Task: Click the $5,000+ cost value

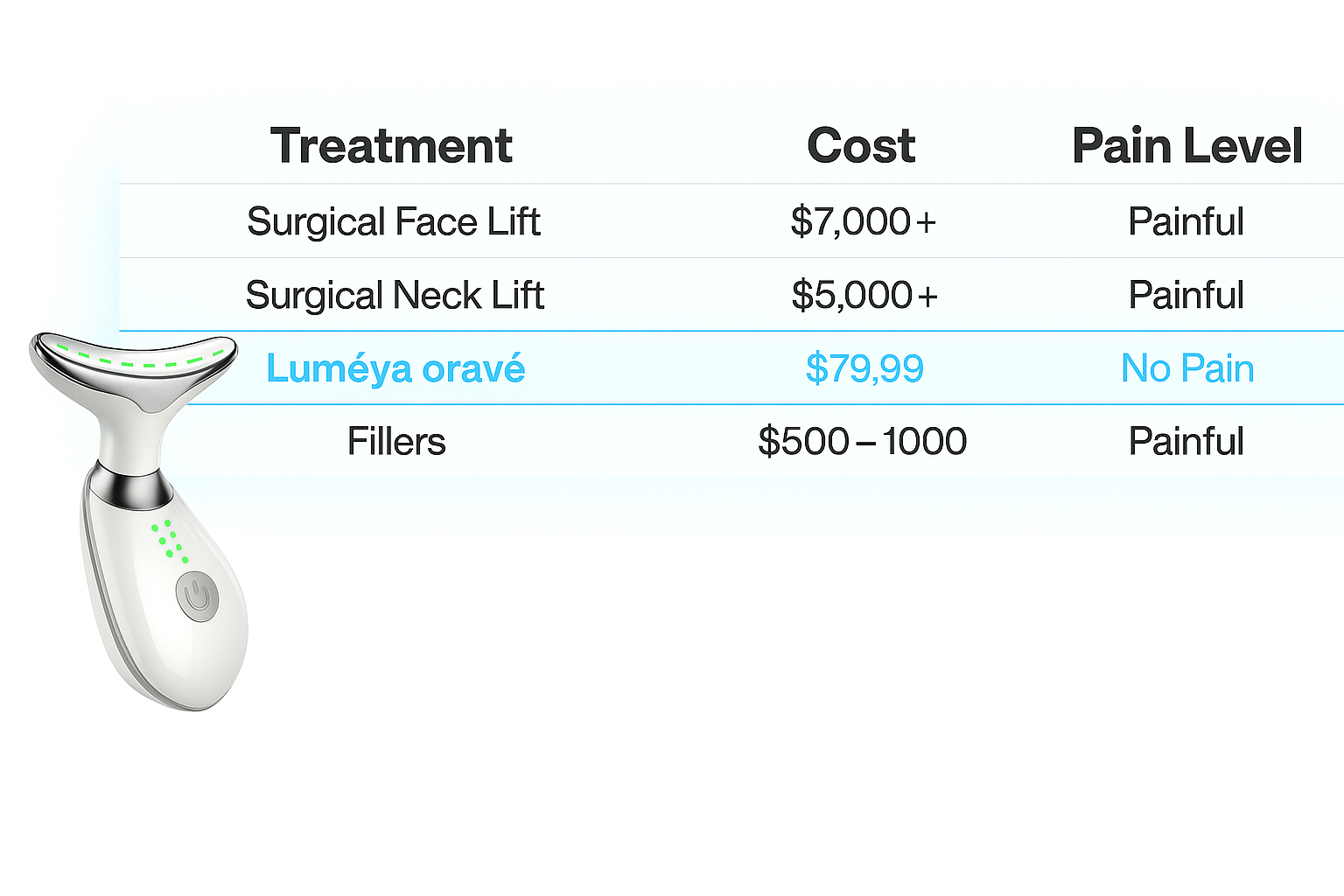Action: point(864,295)
